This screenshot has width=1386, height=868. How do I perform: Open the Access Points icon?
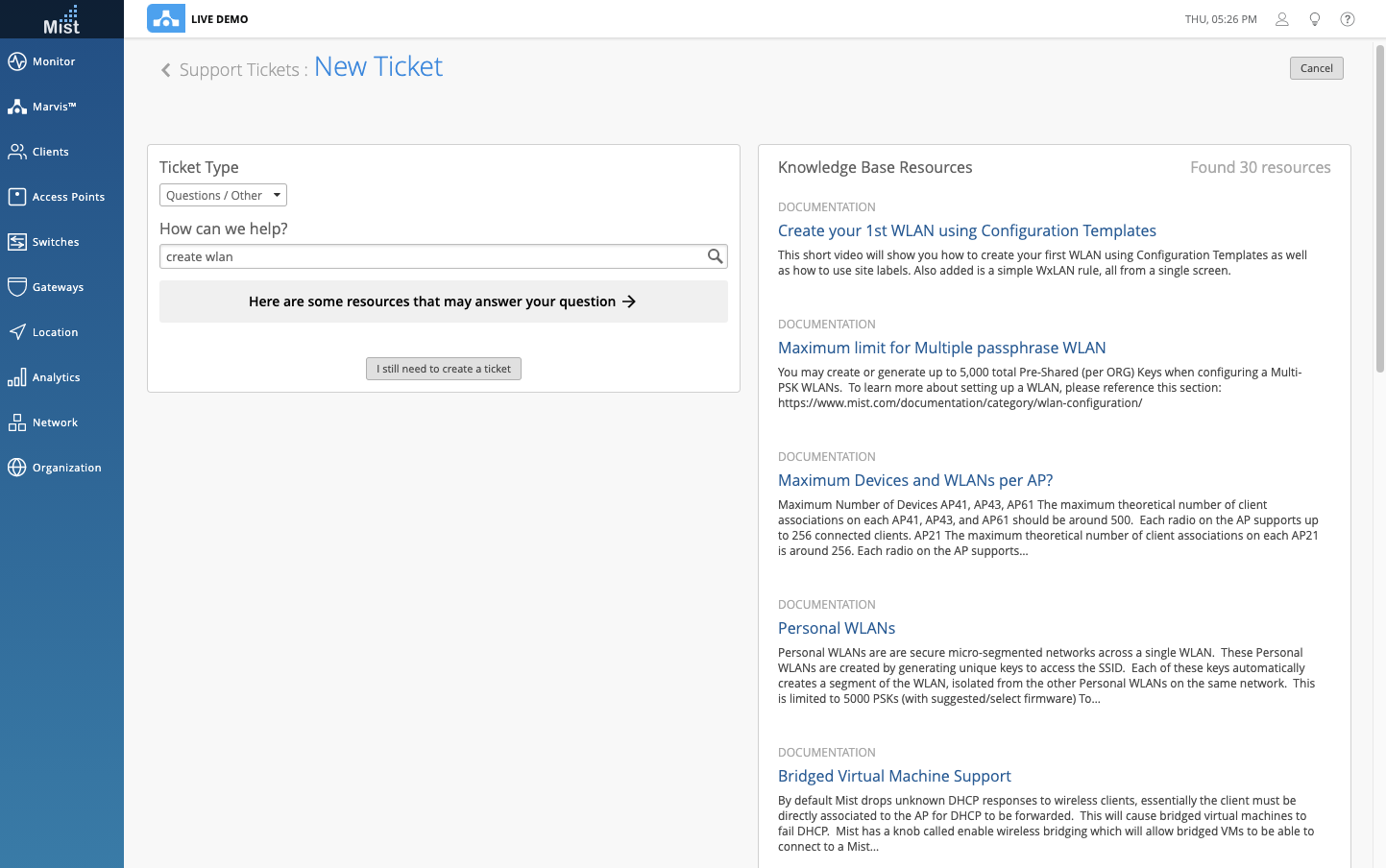pos(17,197)
